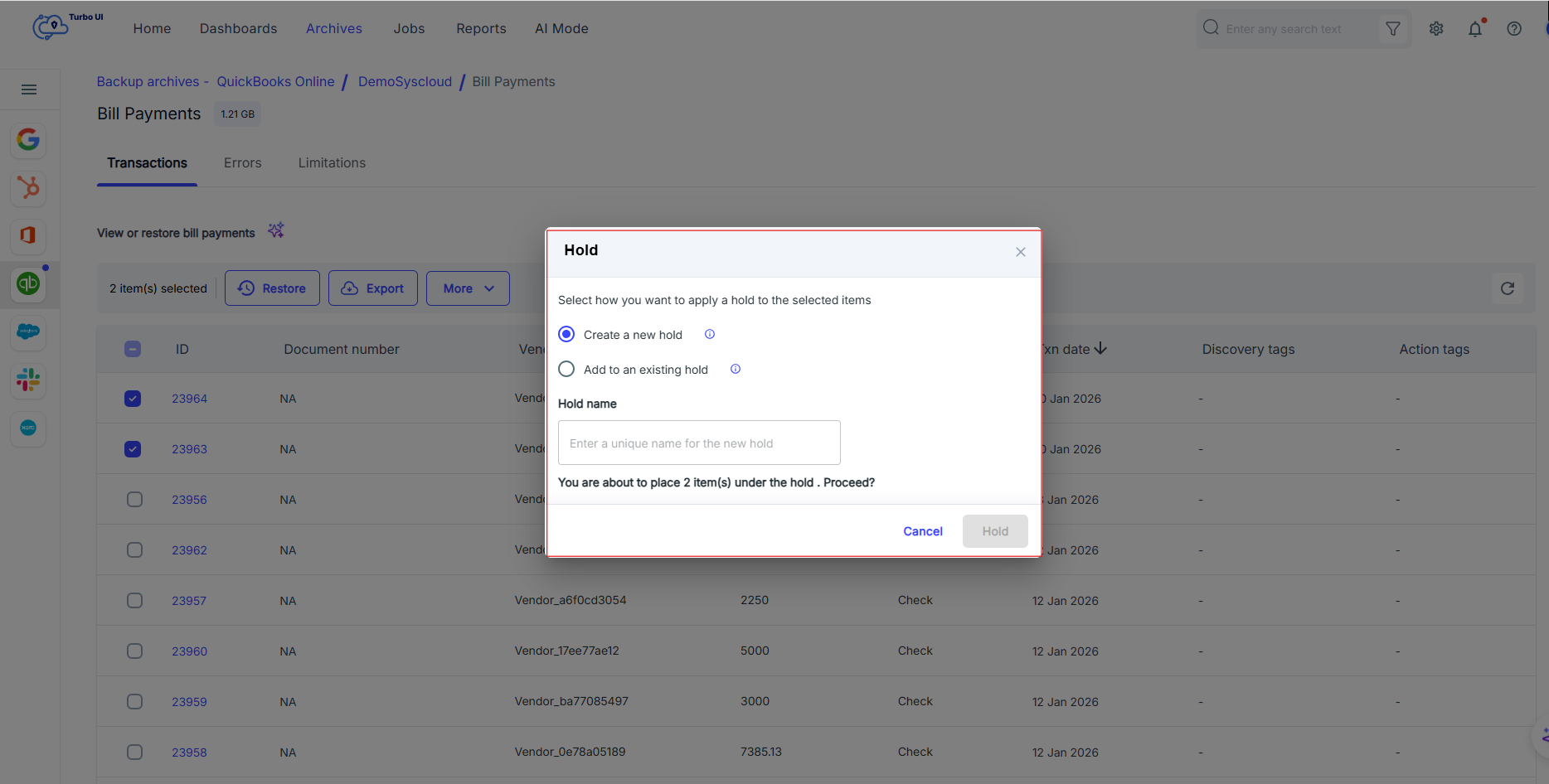The height and width of the screenshot is (784, 1549).
Task: Open the hamburger sidebar menu
Action: click(x=29, y=90)
